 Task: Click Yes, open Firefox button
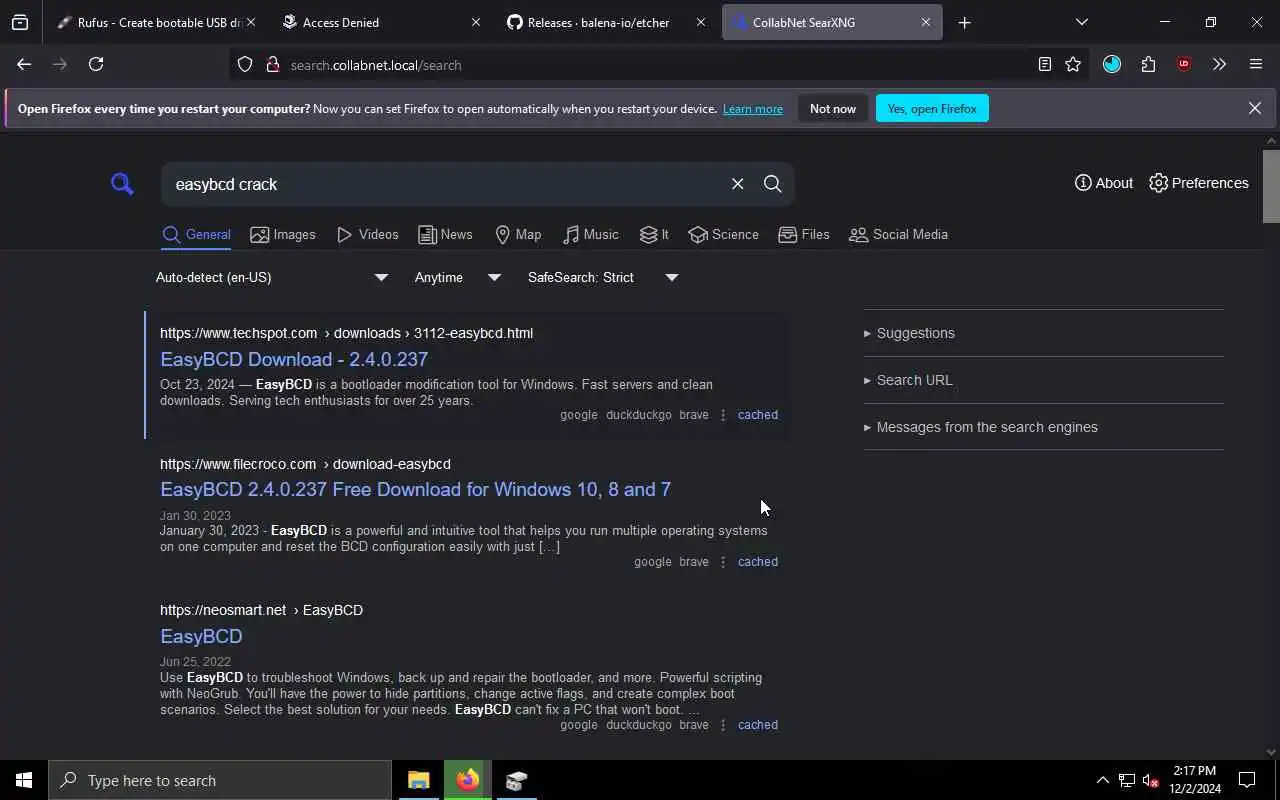[x=932, y=108]
